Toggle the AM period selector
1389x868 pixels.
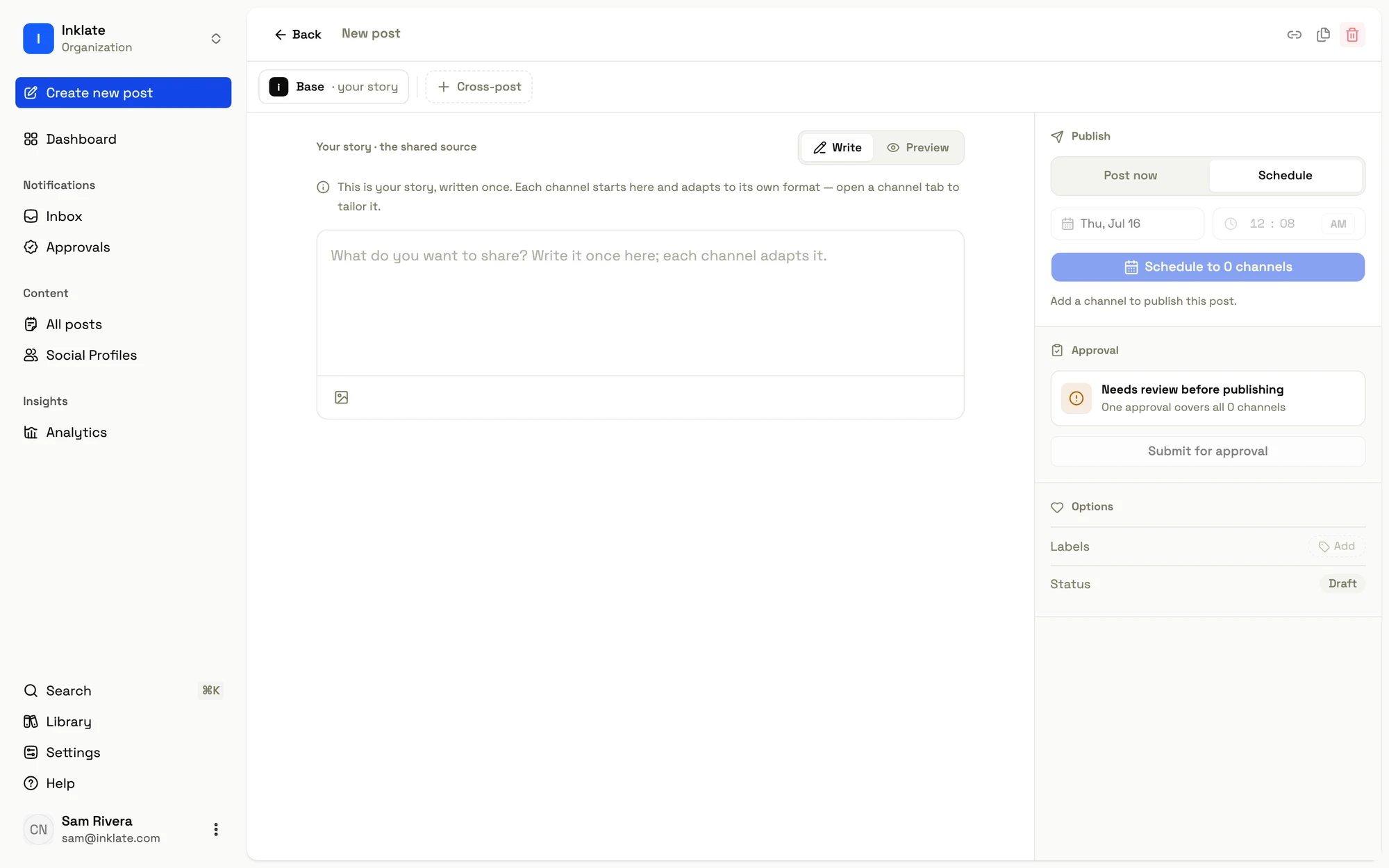(1338, 224)
